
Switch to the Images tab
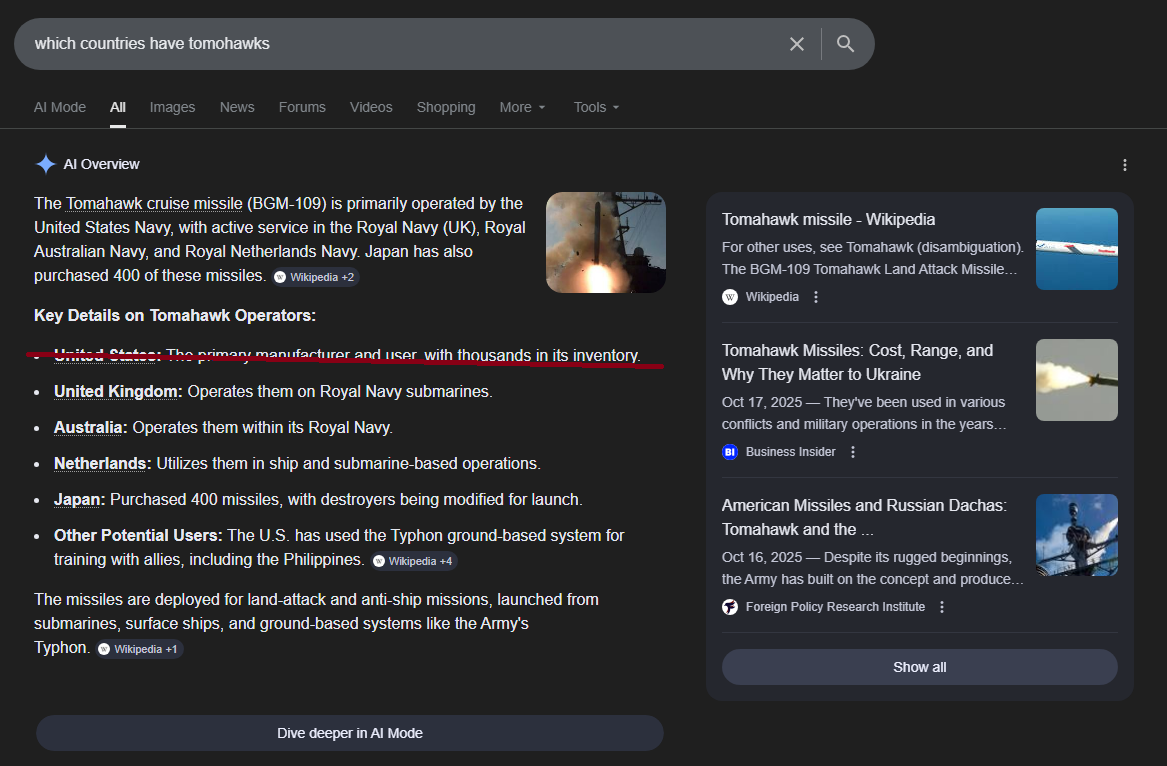172,107
